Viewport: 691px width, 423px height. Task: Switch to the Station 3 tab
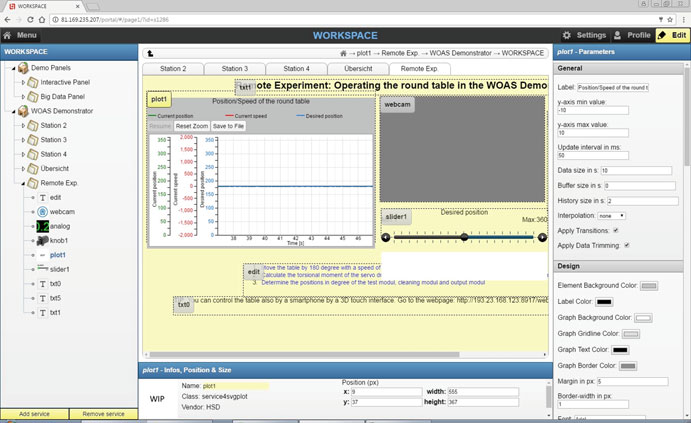click(234, 69)
